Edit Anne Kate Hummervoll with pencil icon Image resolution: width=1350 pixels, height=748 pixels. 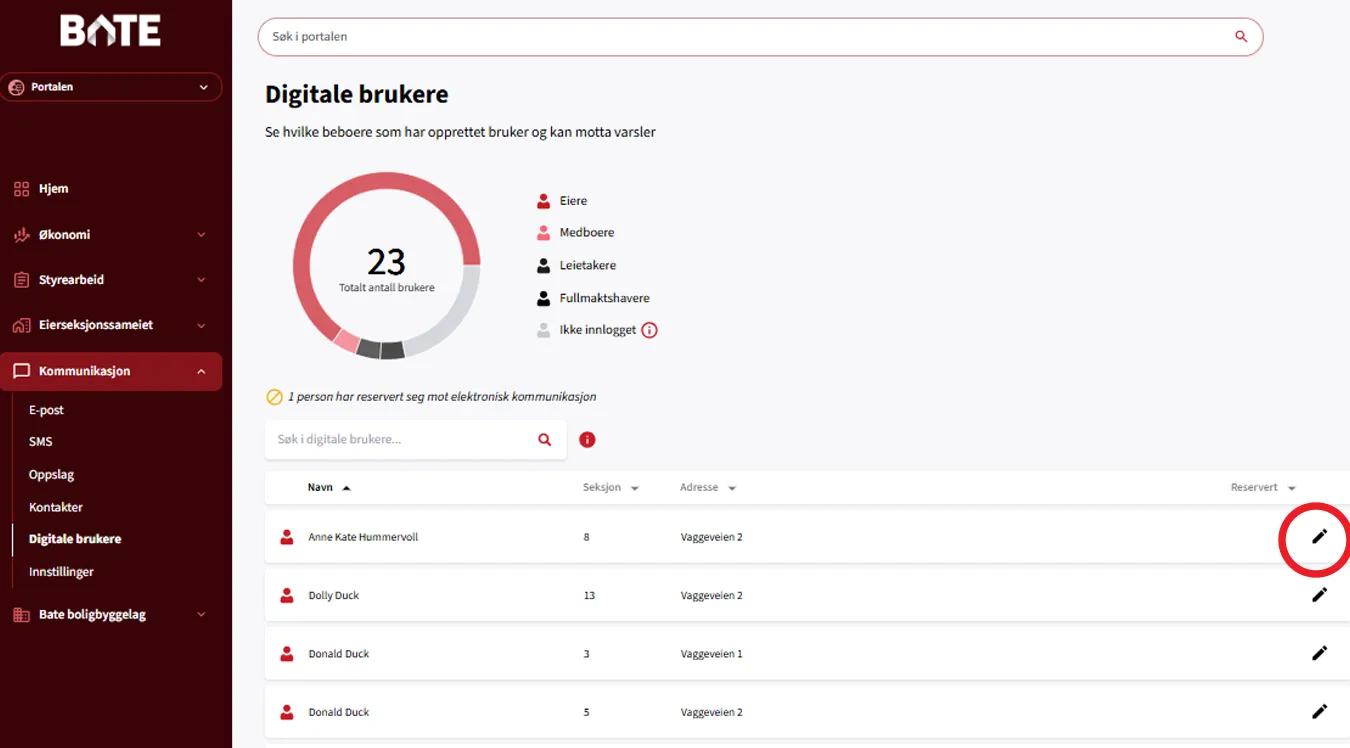pos(1319,537)
